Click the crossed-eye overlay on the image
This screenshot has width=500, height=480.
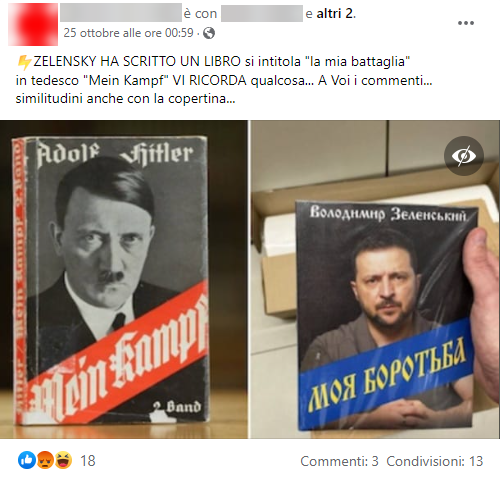pyautogui.click(x=464, y=156)
